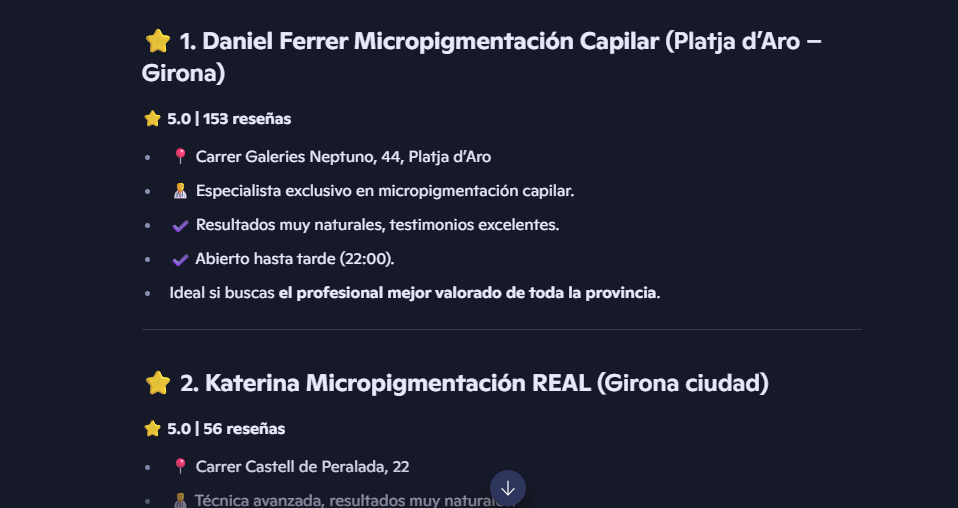Image resolution: width=958 pixels, height=508 pixels.
Task: Click the star icon beside Daniel Ferrer heading
Action: [x=158, y=41]
